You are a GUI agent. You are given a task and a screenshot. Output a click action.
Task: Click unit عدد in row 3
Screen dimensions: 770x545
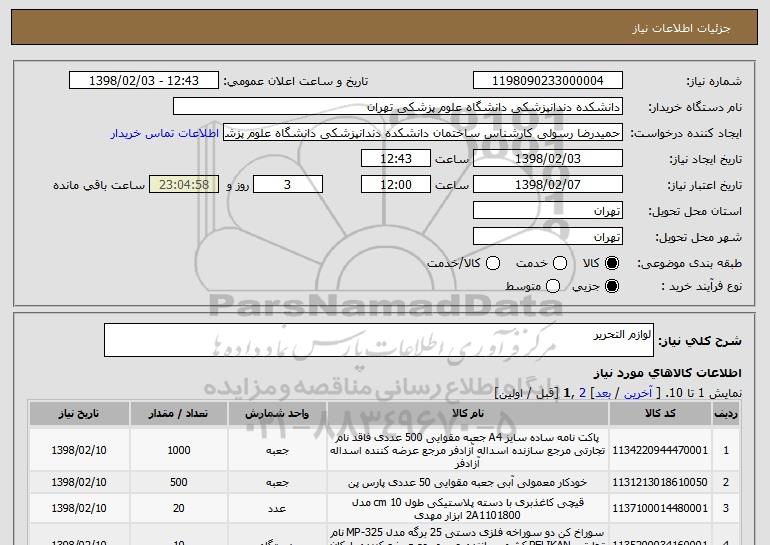pos(277,508)
